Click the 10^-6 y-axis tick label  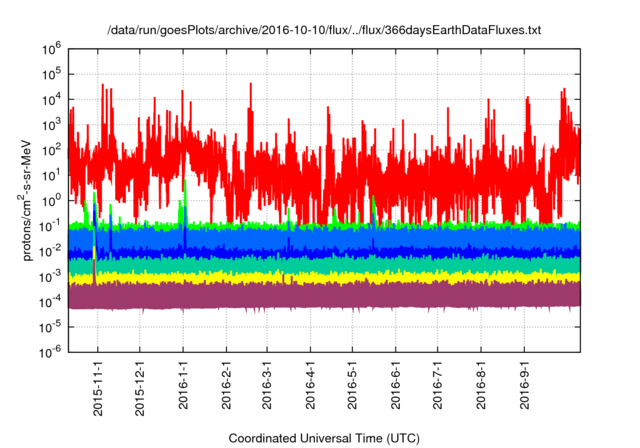51,351
